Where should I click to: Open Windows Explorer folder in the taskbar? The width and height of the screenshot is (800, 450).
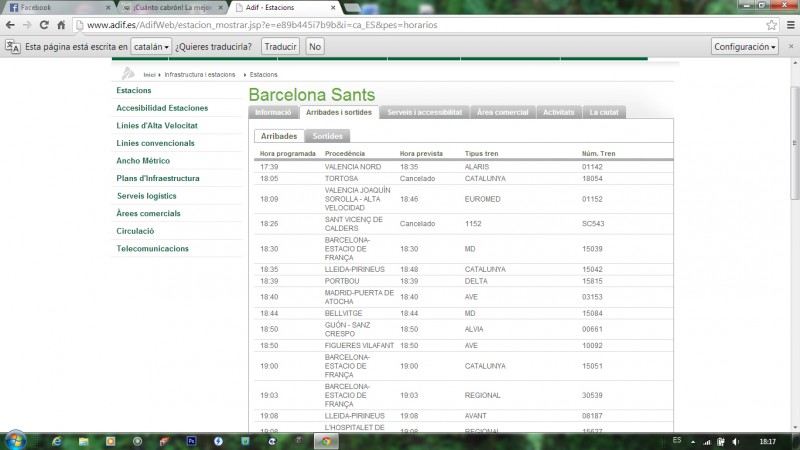(84, 441)
